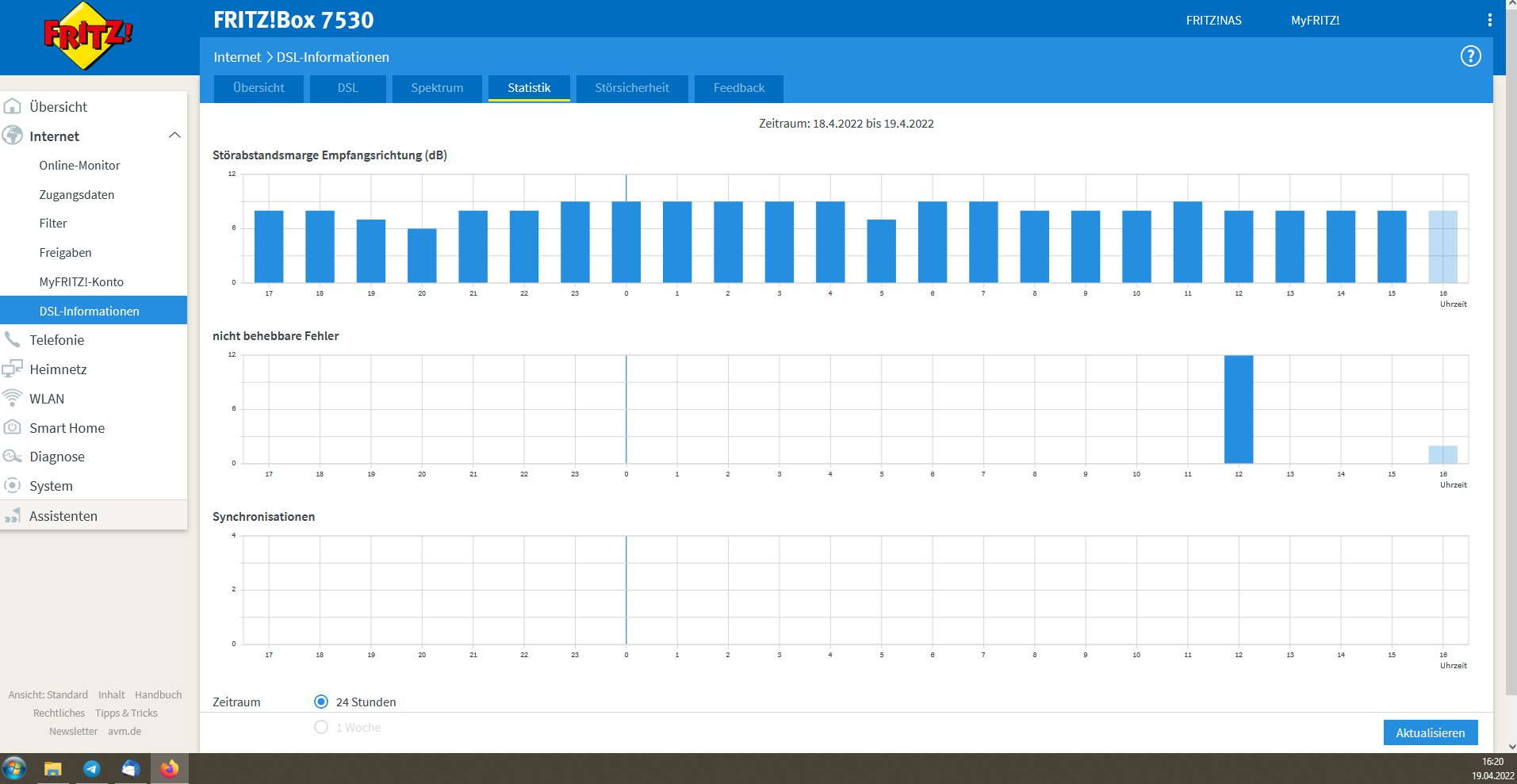The height and width of the screenshot is (784, 1517).
Task: Click the Synchronisationen chart heading
Action: click(x=264, y=517)
